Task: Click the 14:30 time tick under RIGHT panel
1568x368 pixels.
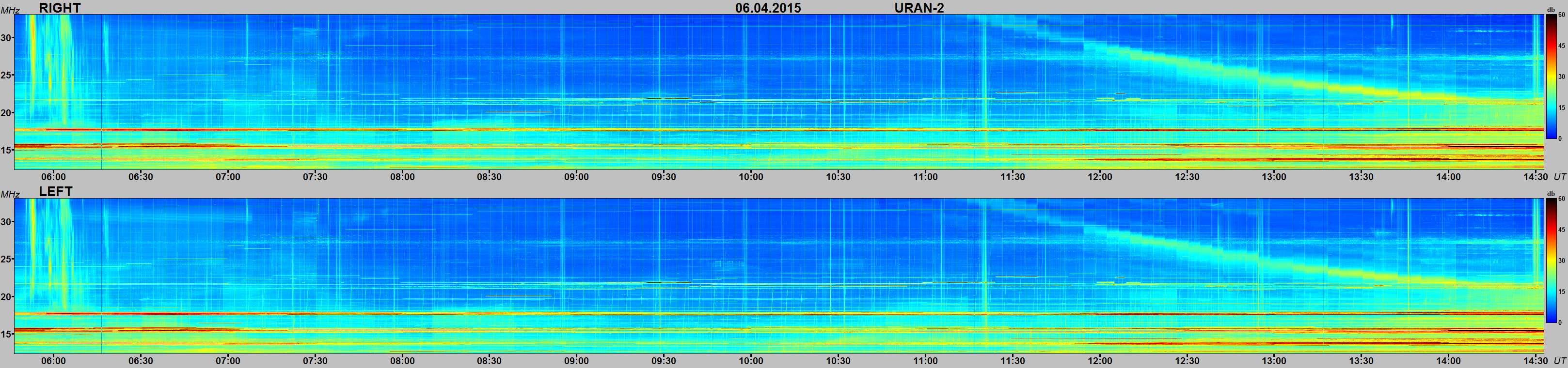Action: pos(1535,177)
